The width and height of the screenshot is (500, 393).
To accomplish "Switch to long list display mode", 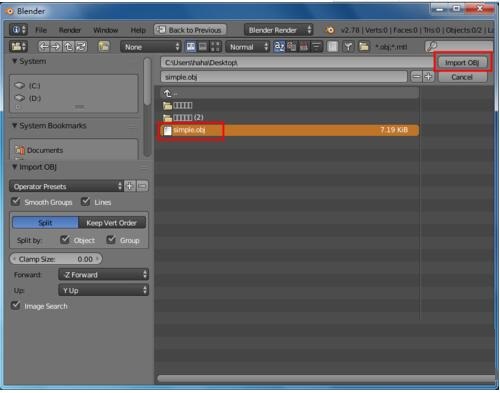I will pyautogui.click(x=203, y=47).
